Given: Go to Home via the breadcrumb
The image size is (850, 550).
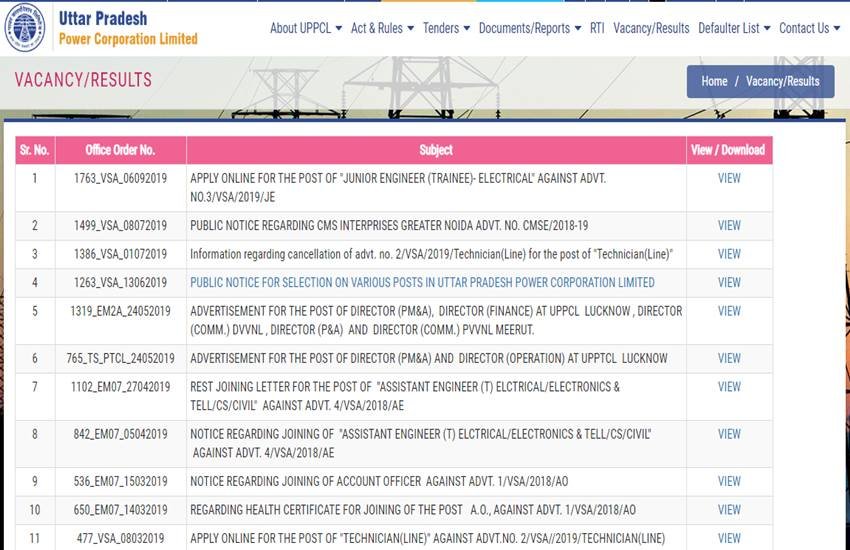Looking at the screenshot, I should point(714,82).
